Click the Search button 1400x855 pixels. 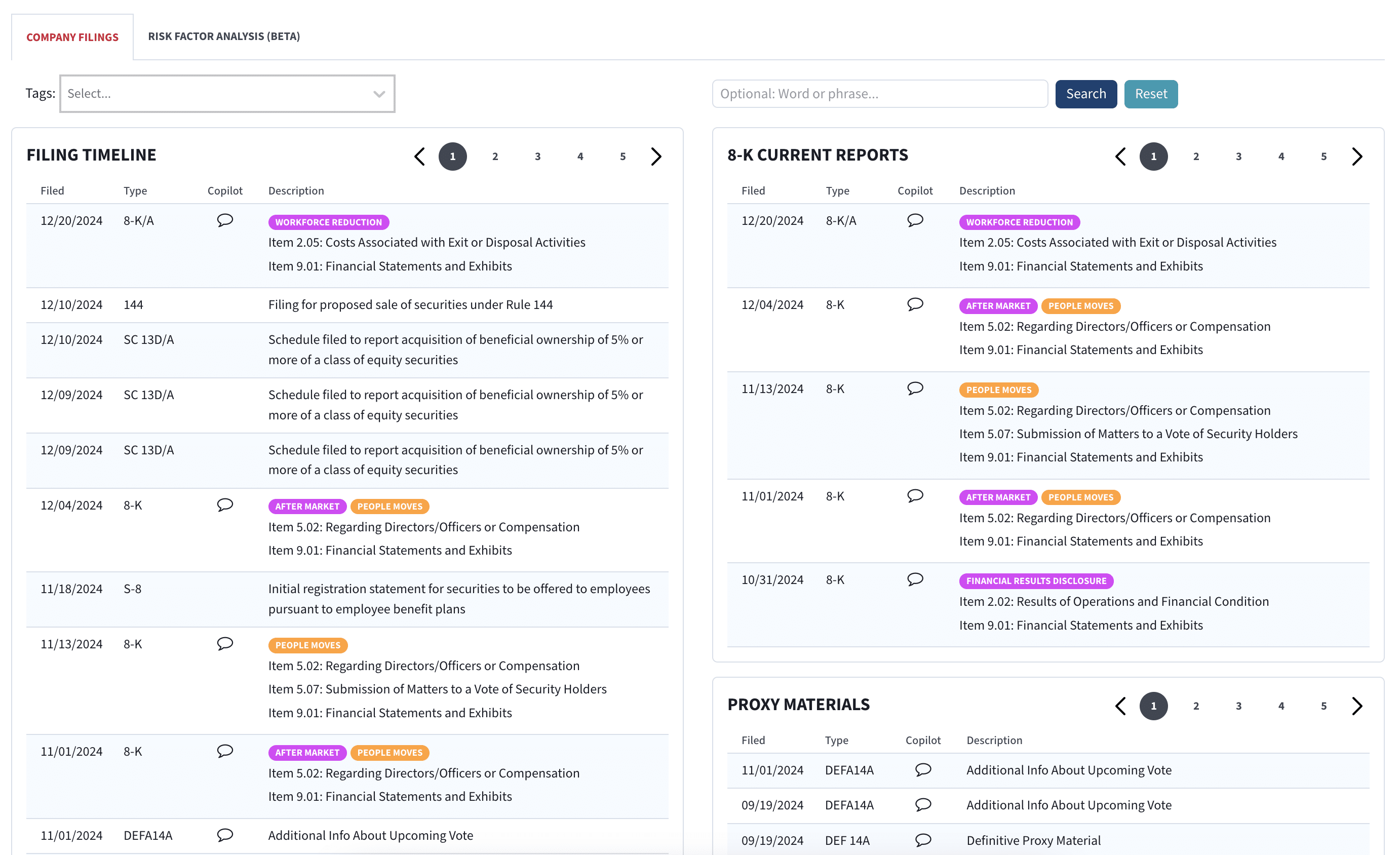click(1086, 94)
